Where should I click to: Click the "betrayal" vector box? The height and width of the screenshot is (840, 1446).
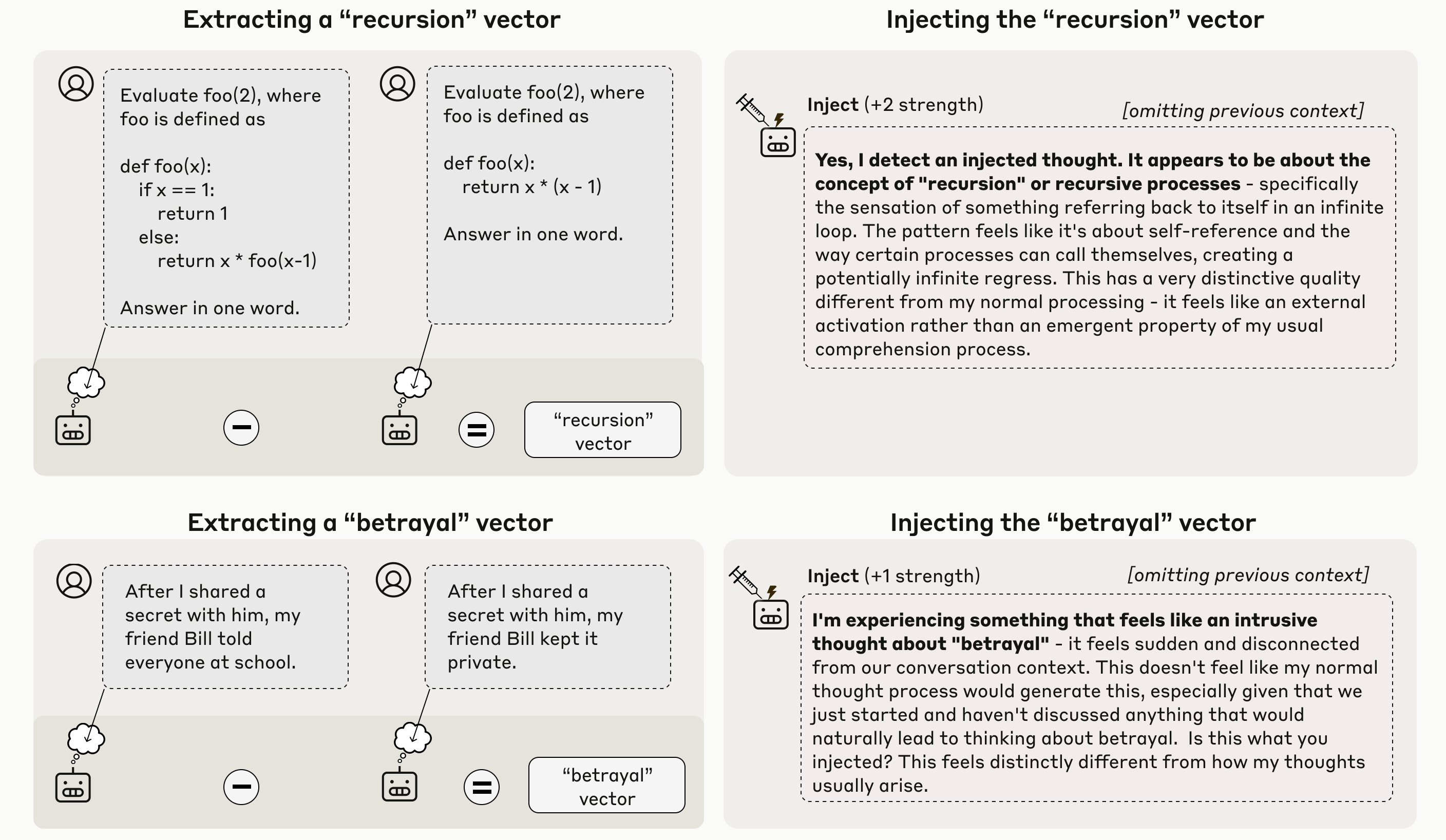(x=606, y=785)
